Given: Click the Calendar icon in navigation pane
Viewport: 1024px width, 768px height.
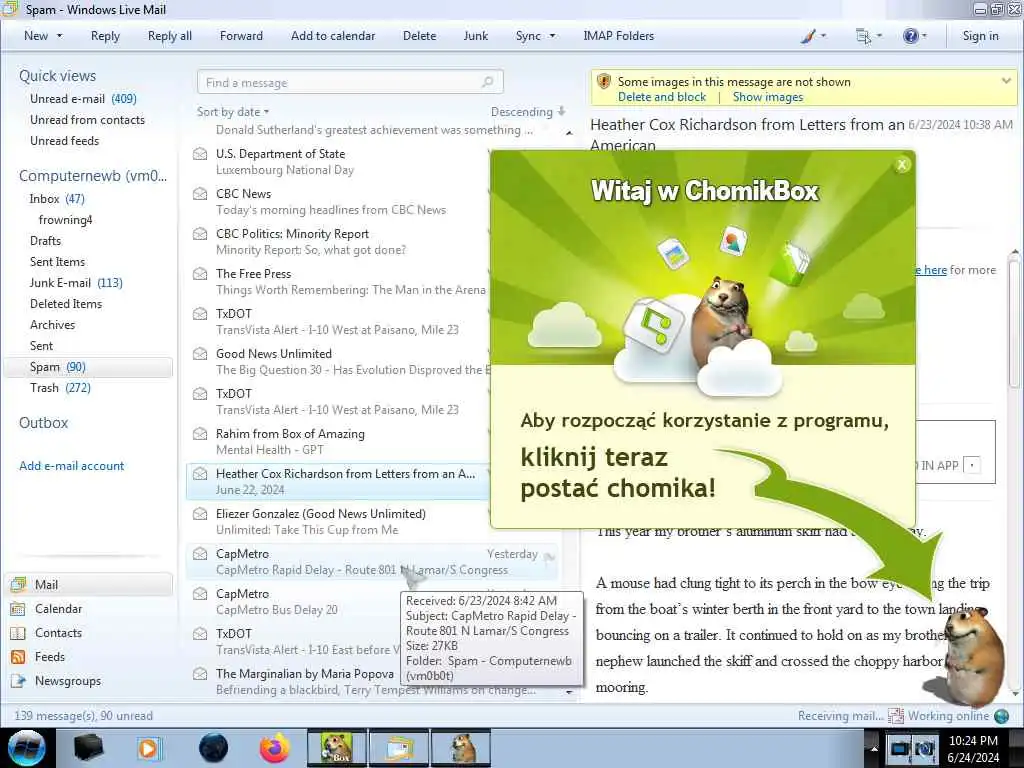Looking at the screenshot, I should point(18,609).
